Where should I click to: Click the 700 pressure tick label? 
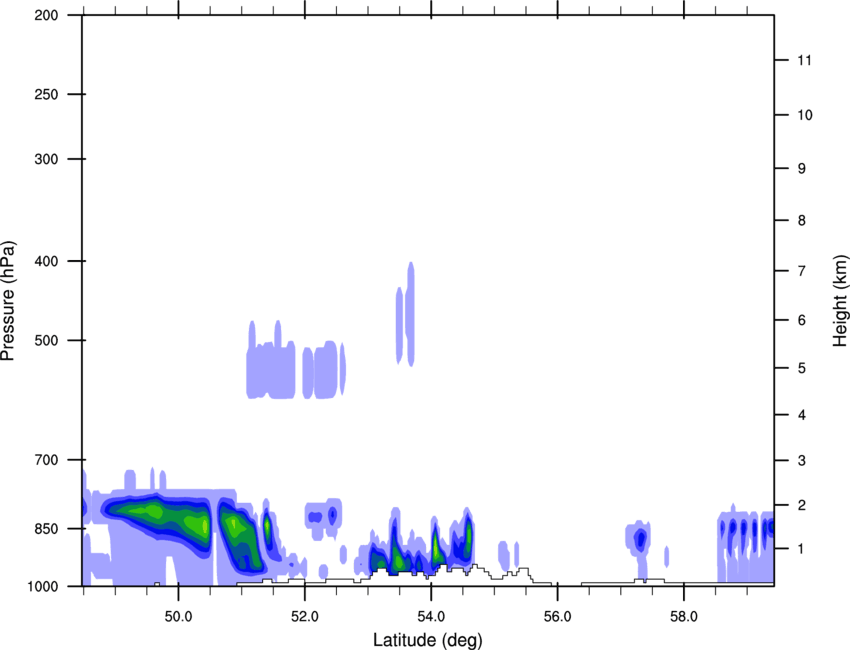pos(46,460)
